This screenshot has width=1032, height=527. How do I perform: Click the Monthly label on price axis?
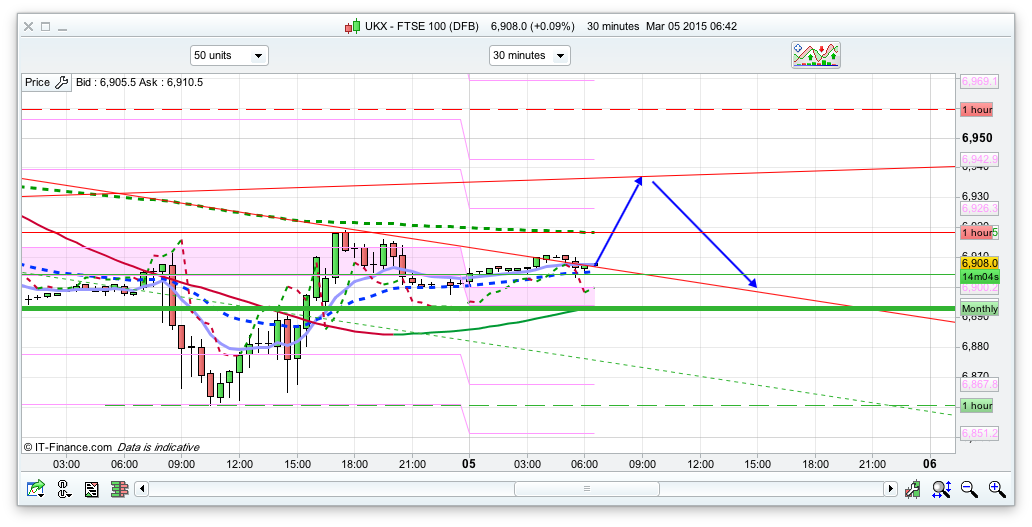click(979, 310)
